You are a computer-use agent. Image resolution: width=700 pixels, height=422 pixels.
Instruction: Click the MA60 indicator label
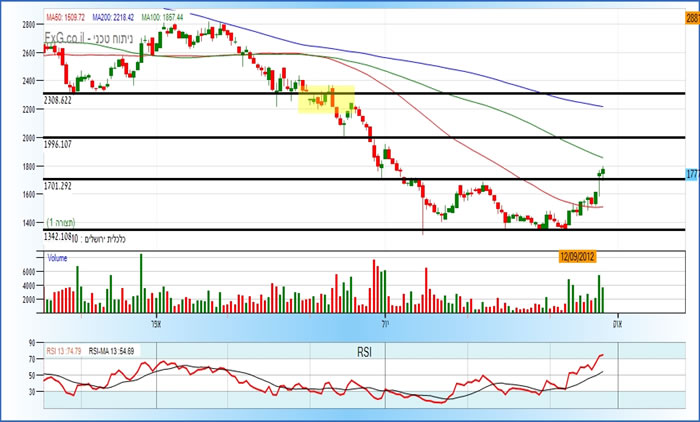(x=64, y=18)
